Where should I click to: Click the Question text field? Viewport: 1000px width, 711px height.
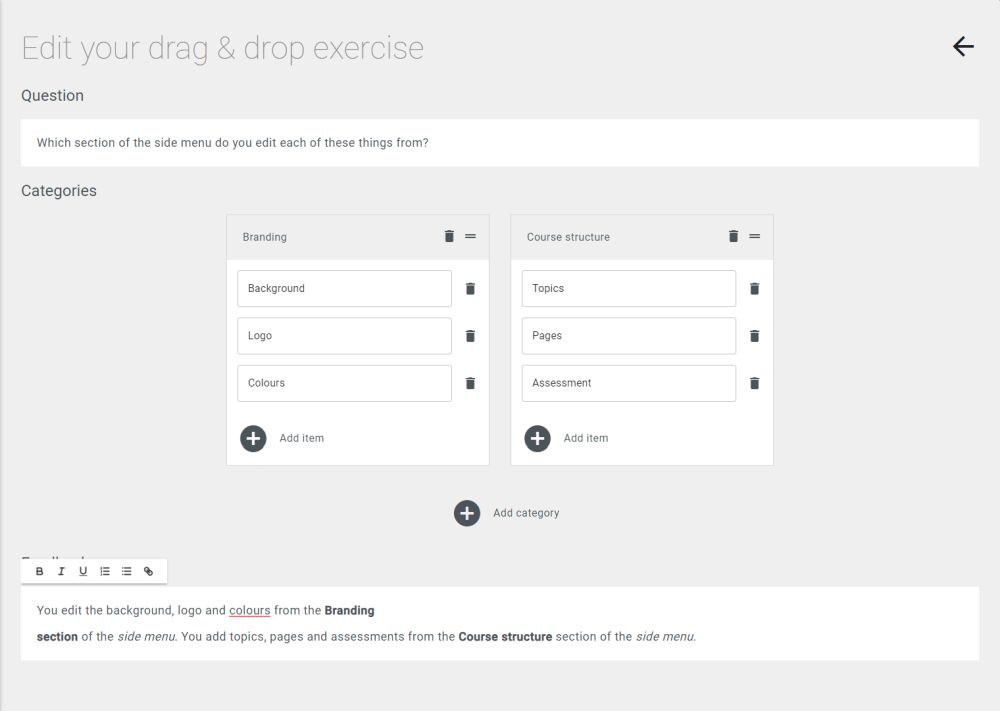[x=500, y=143]
